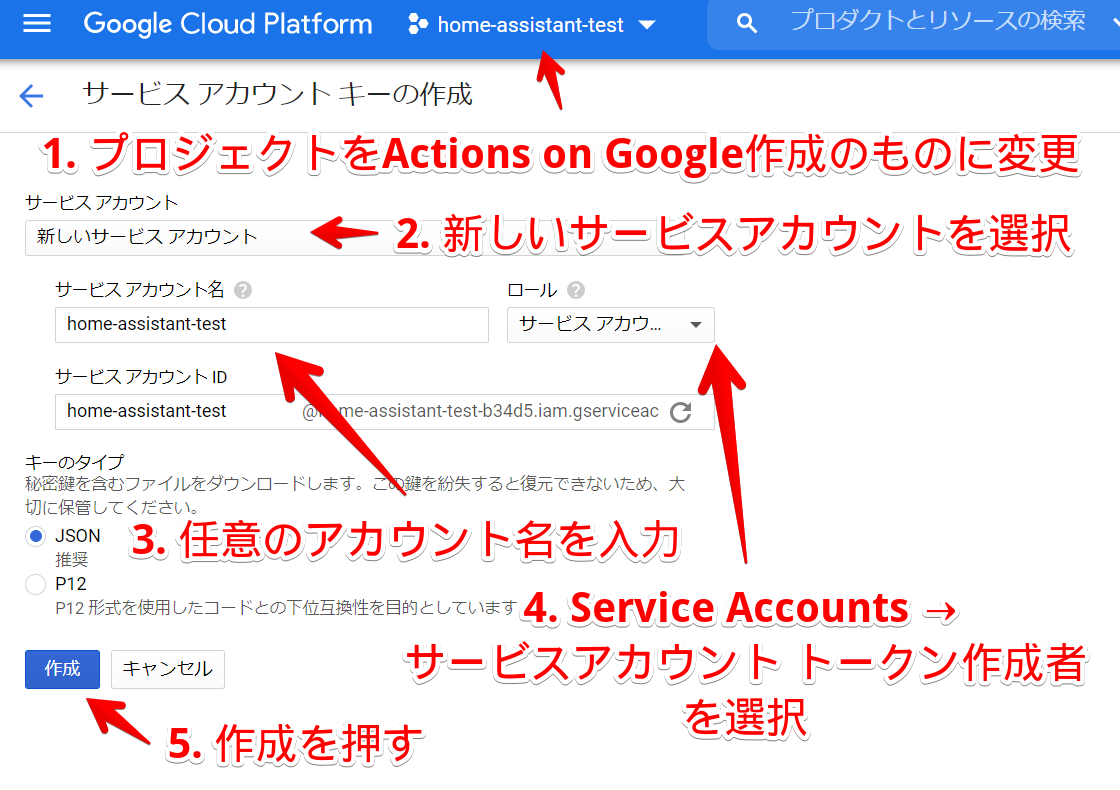Click the P12 backward compatibility description text
Viewport: 1120px width, 790px height.
[286, 608]
